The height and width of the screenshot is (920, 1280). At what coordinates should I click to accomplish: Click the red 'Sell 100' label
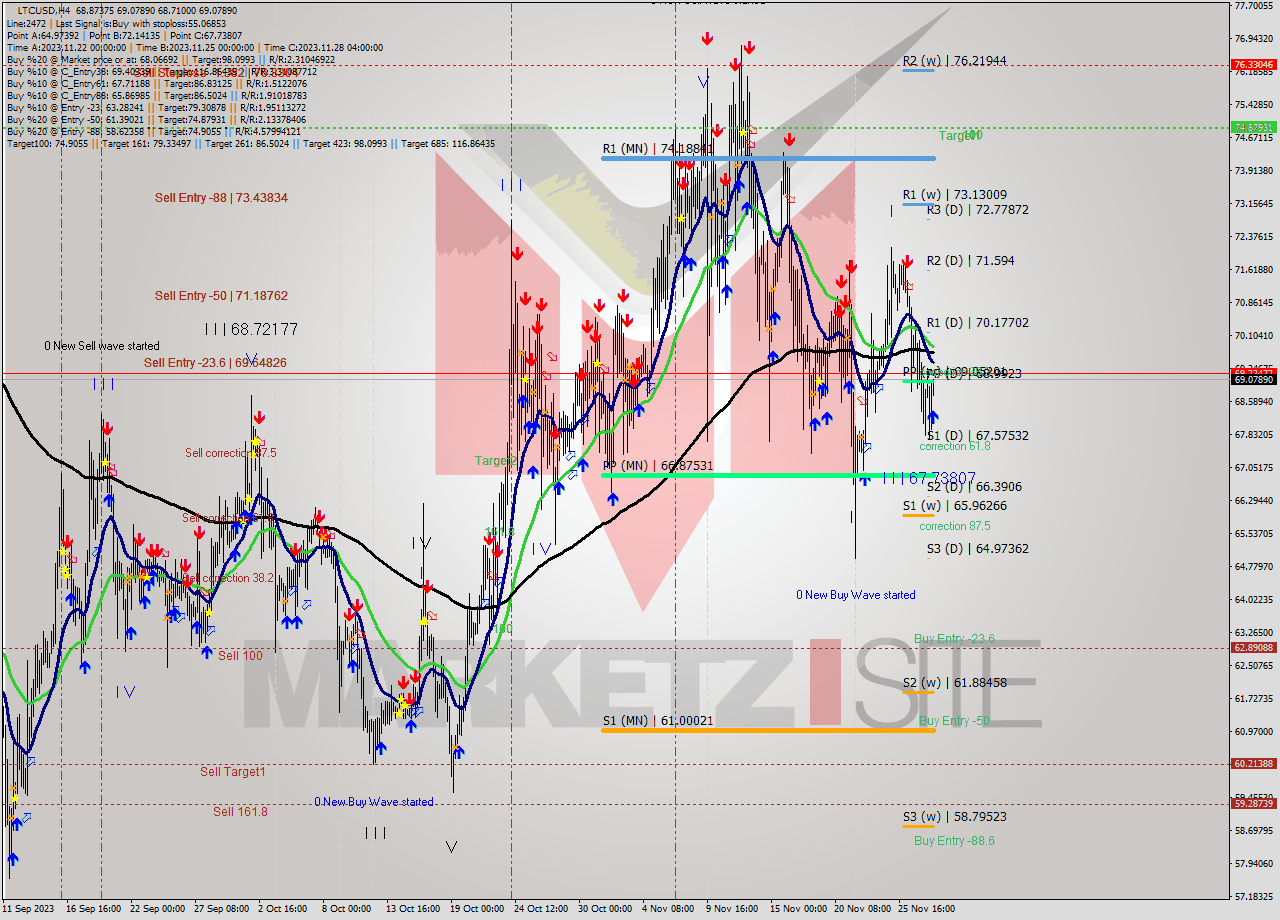(240, 656)
